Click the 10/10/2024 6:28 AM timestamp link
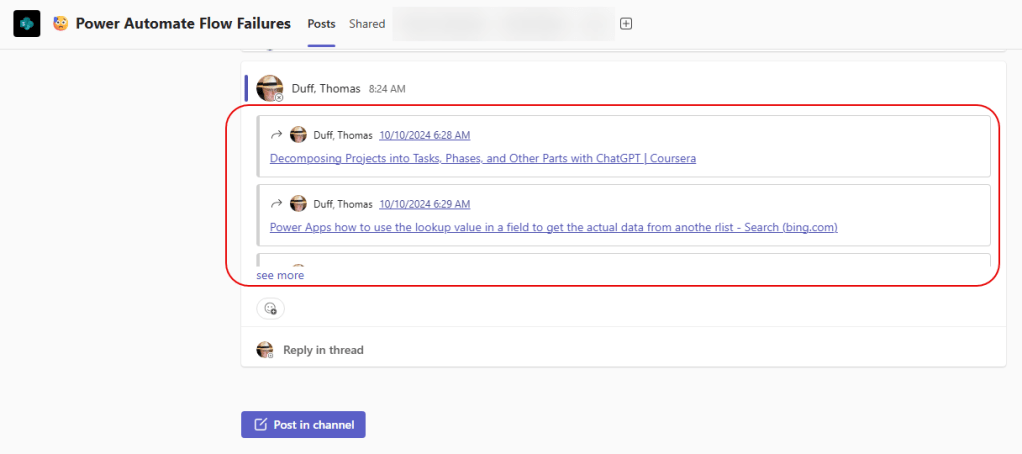The image size is (1022, 454). (x=424, y=135)
